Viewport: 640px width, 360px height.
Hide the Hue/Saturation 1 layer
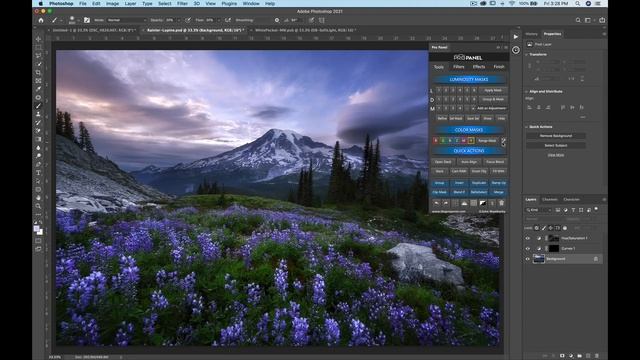pos(528,238)
